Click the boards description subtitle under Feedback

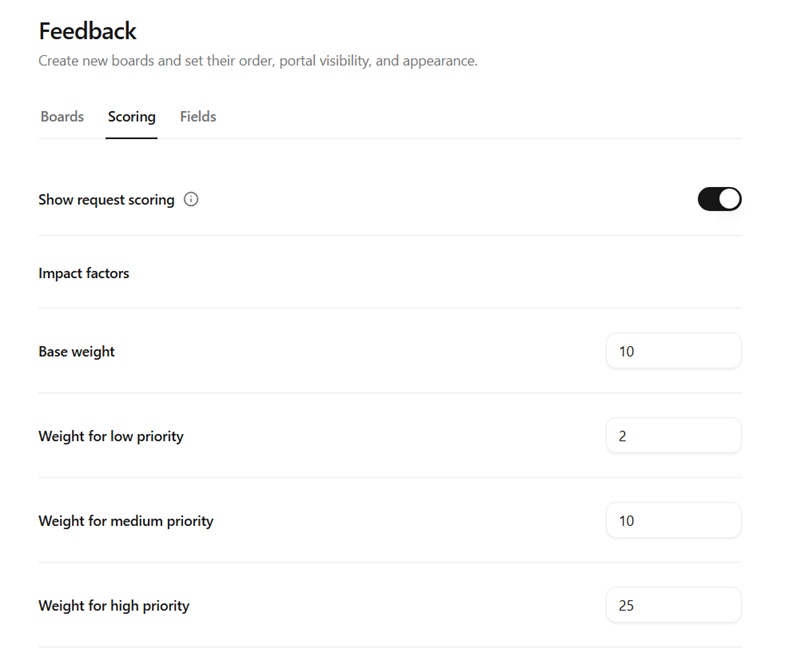coord(258,61)
